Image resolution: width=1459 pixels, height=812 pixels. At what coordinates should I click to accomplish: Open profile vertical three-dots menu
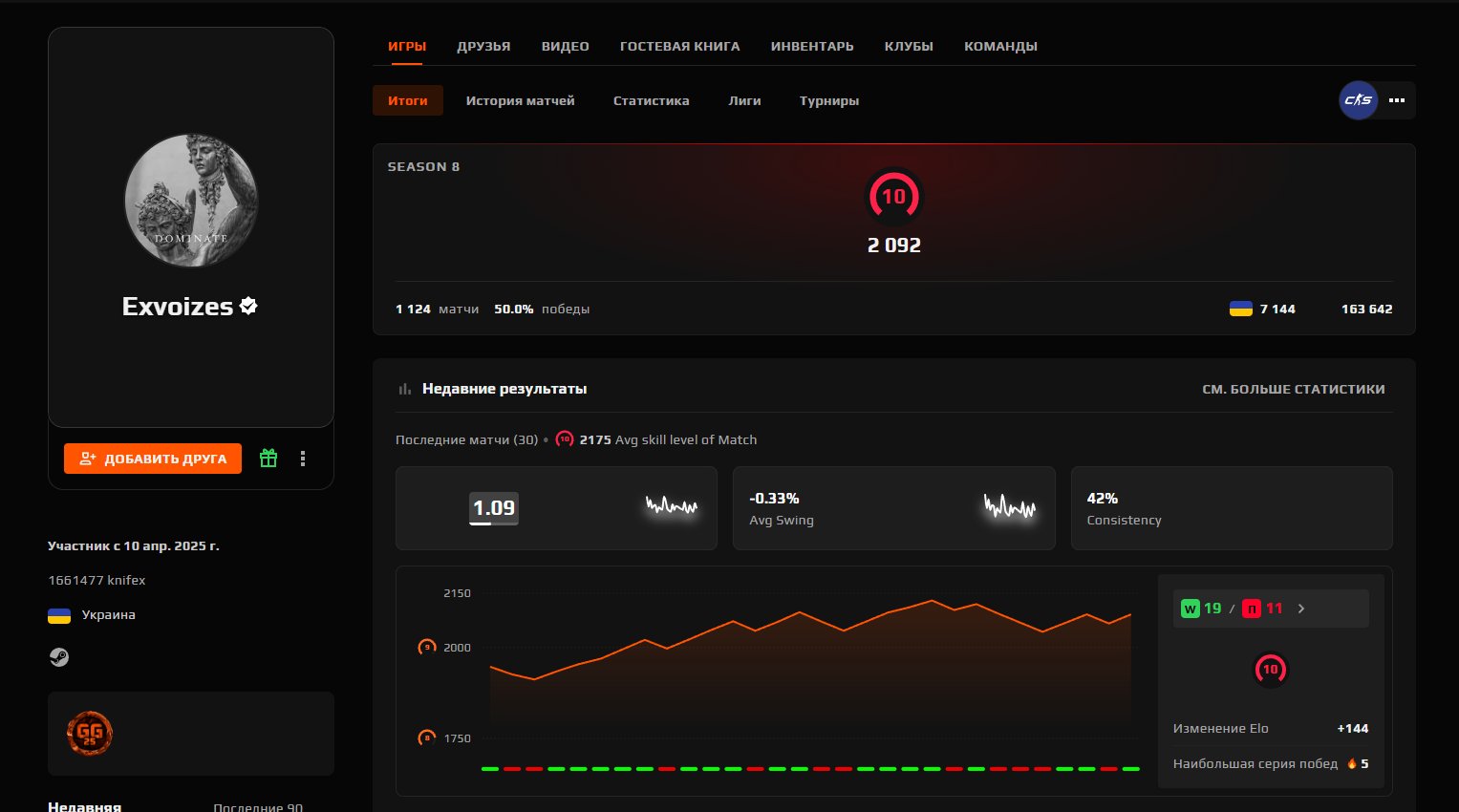[303, 459]
